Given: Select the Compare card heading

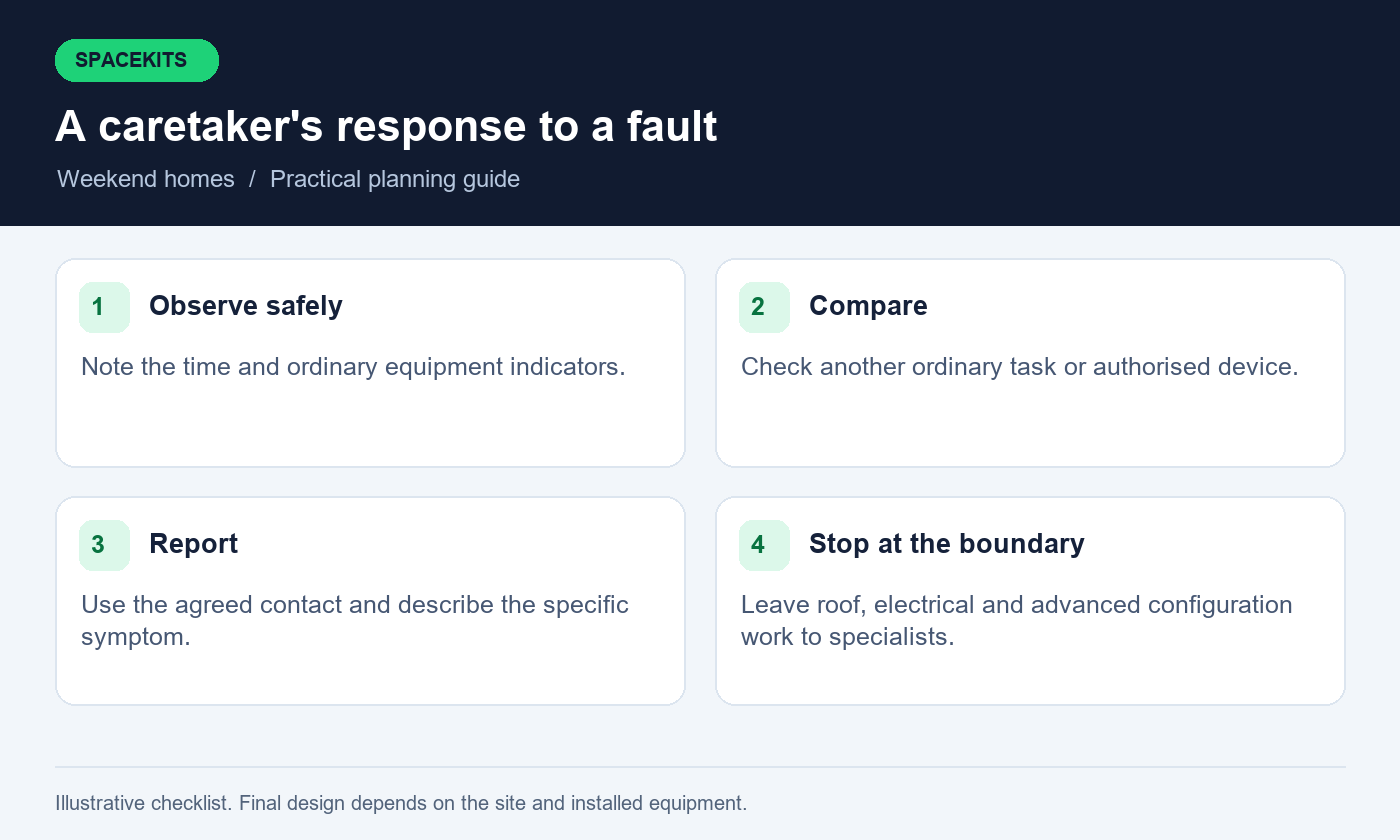Looking at the screenshot, I should coord(868,306).
